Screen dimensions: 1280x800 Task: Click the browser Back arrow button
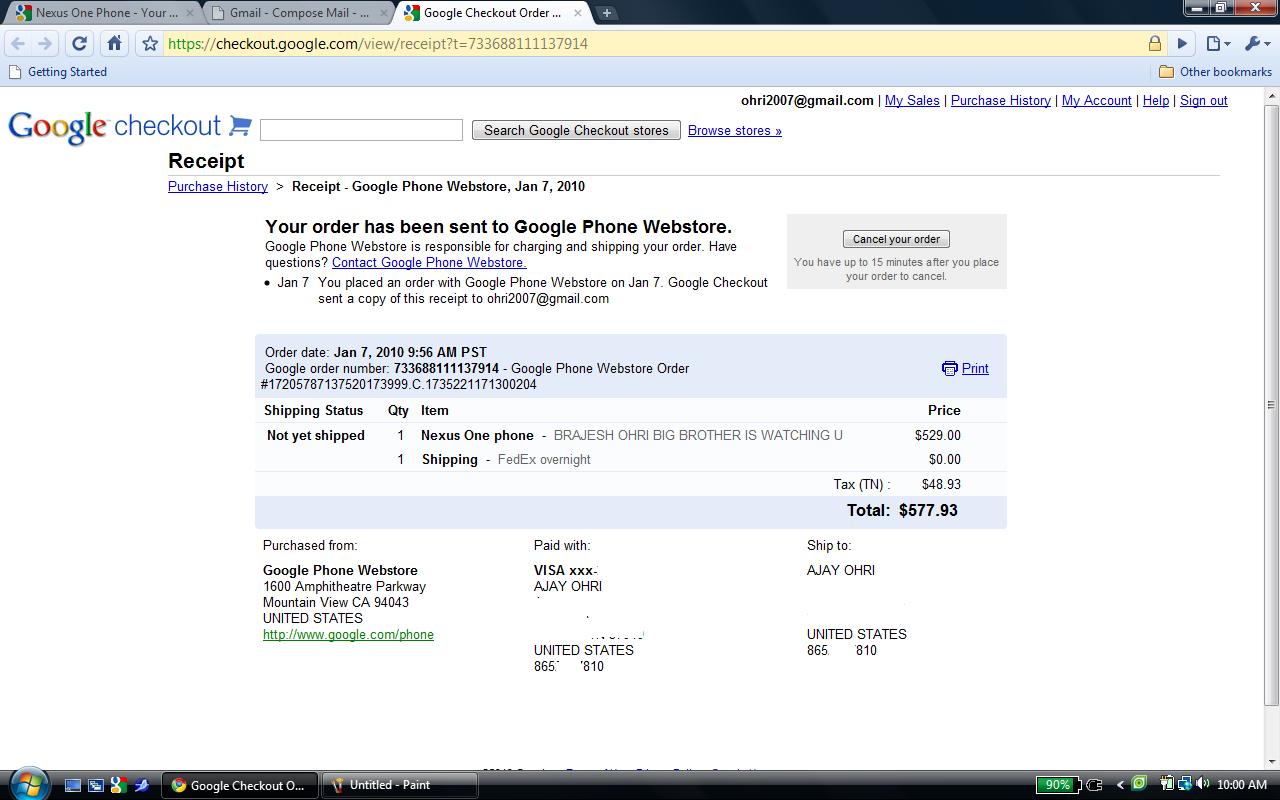pos(18,43)
